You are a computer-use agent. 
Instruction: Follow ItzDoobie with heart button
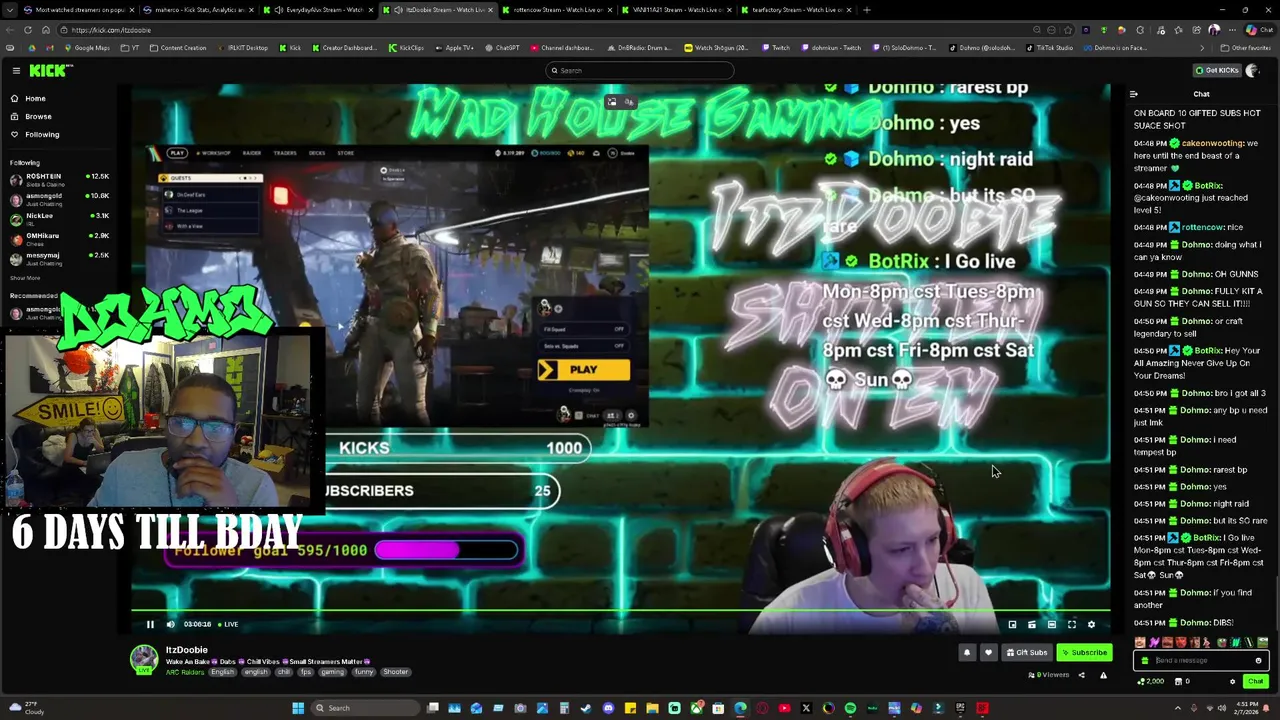tap(988, 653)
